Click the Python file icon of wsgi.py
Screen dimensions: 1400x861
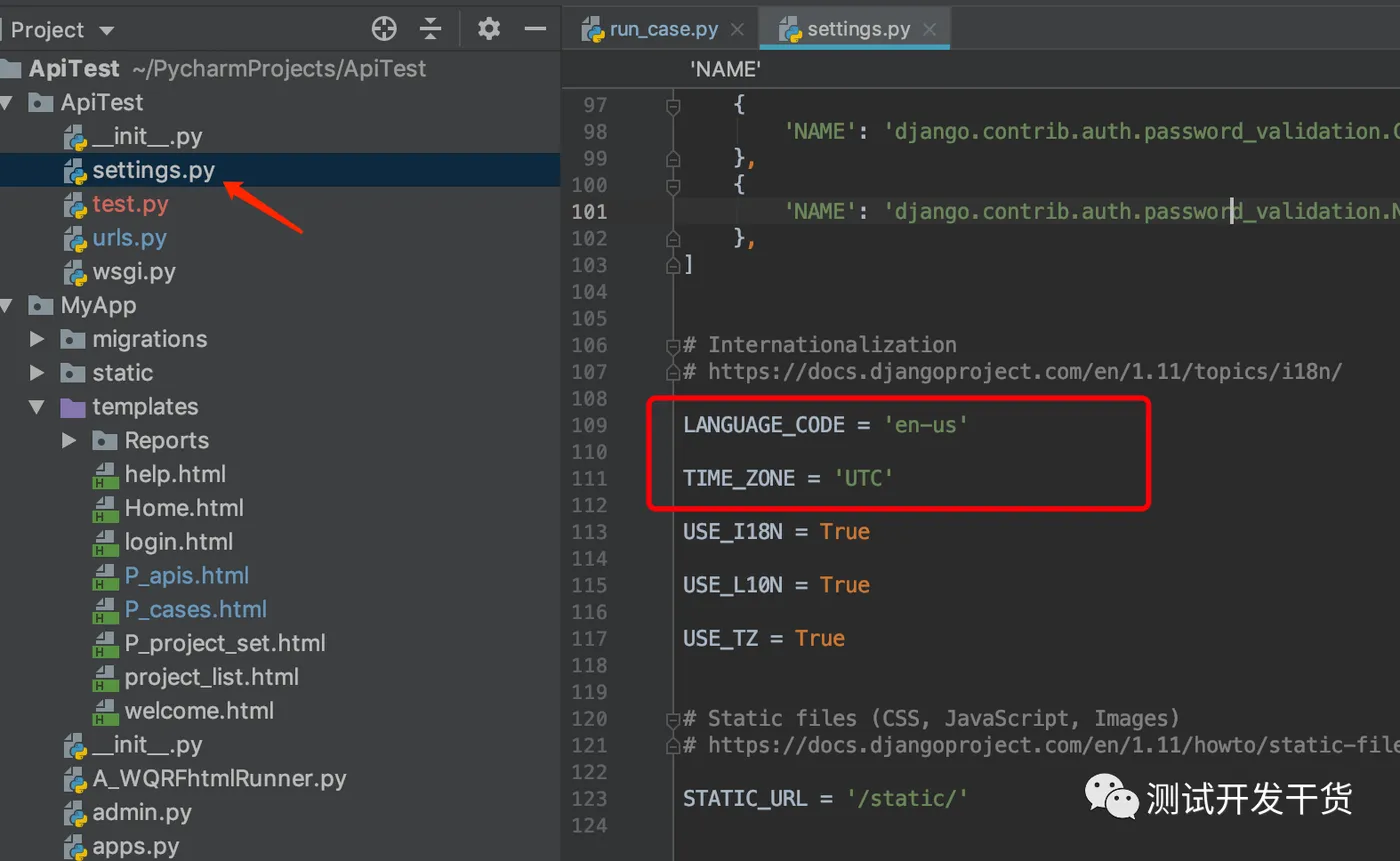75,272
